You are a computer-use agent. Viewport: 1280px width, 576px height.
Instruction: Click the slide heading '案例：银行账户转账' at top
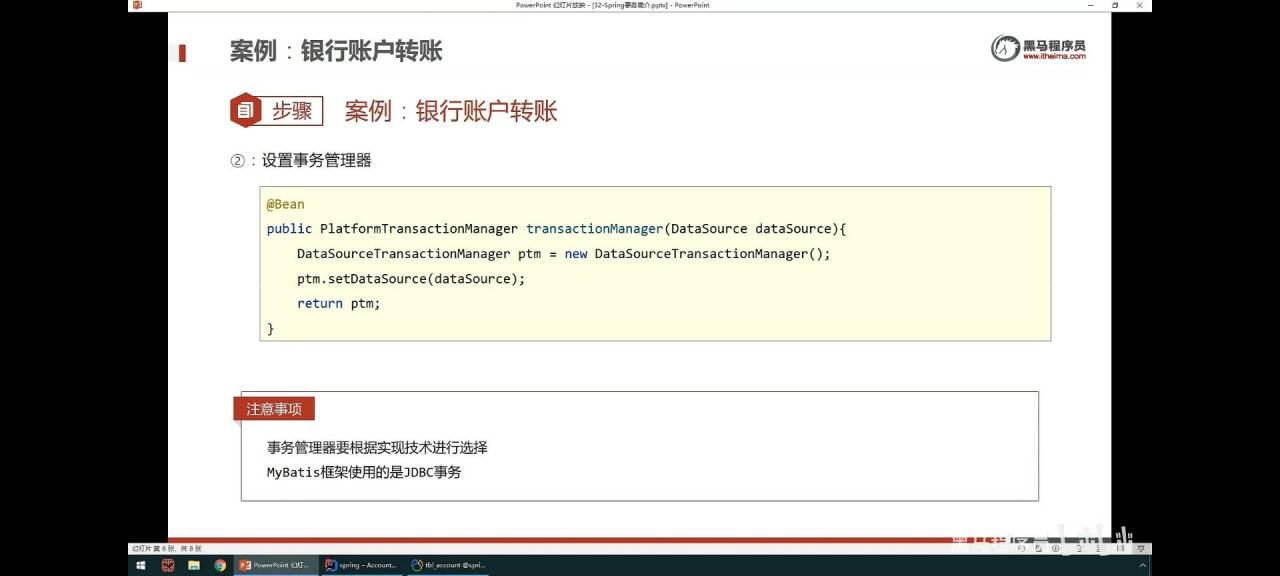tap(336, 51)
